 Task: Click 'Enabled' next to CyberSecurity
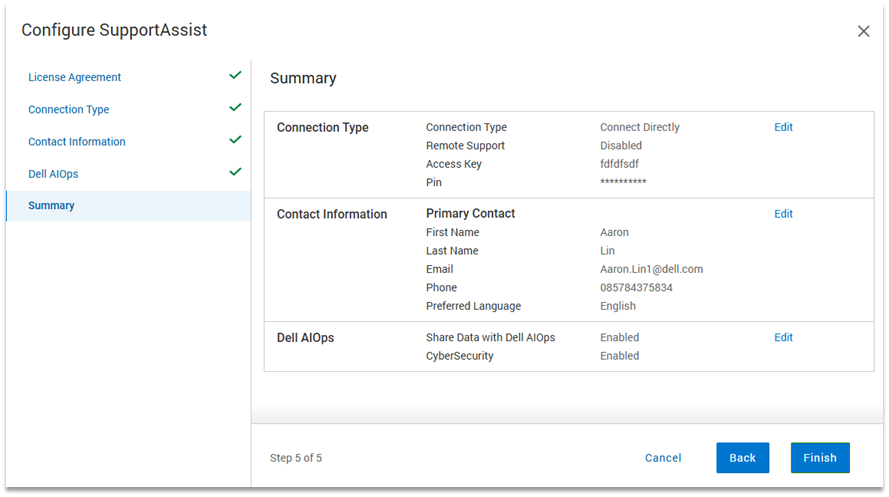[619, 356]
